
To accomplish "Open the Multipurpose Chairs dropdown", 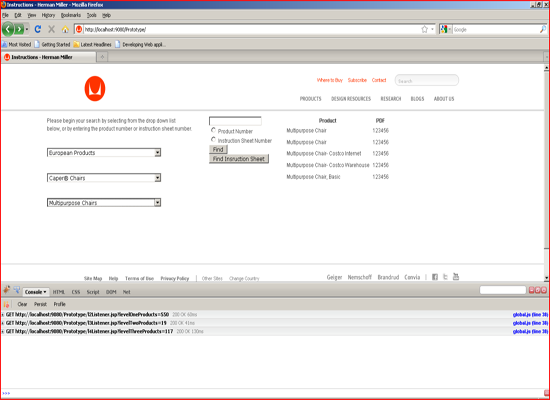I will click(x=104, y=202).
